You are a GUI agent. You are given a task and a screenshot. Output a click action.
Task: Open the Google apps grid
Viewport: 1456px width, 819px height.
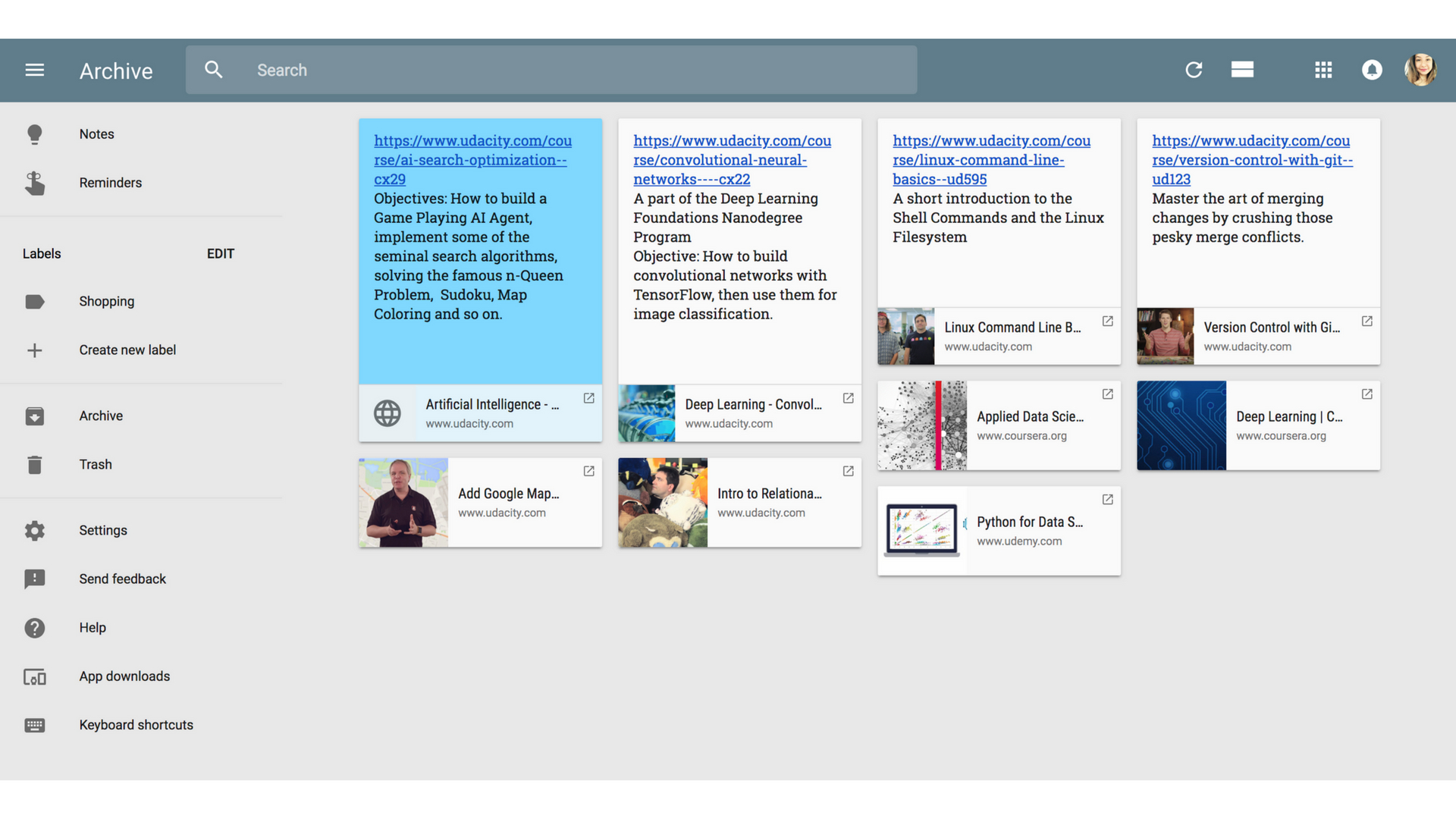click(x=1323, y=70)
